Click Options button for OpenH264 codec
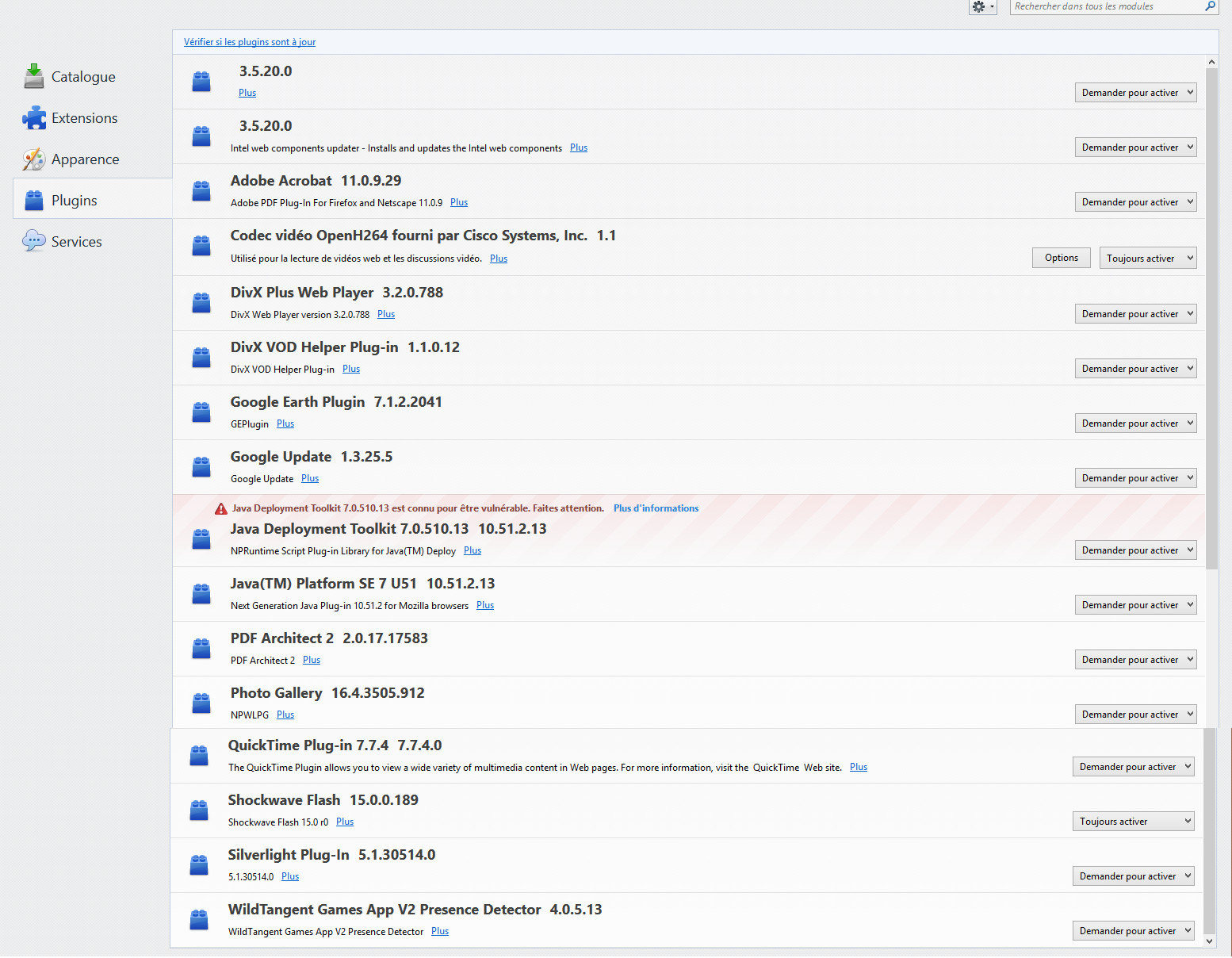Image resolution: width=1232 pixels, height=958 pixels. (x=1062, y=258)
